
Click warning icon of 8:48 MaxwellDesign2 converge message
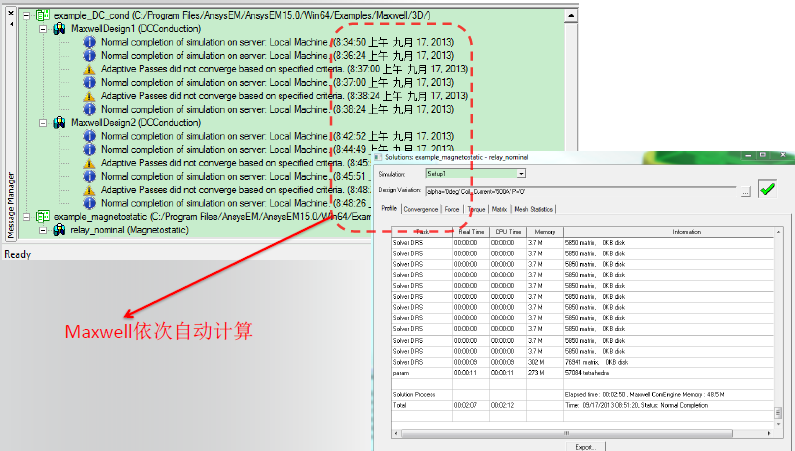[89, 190]
